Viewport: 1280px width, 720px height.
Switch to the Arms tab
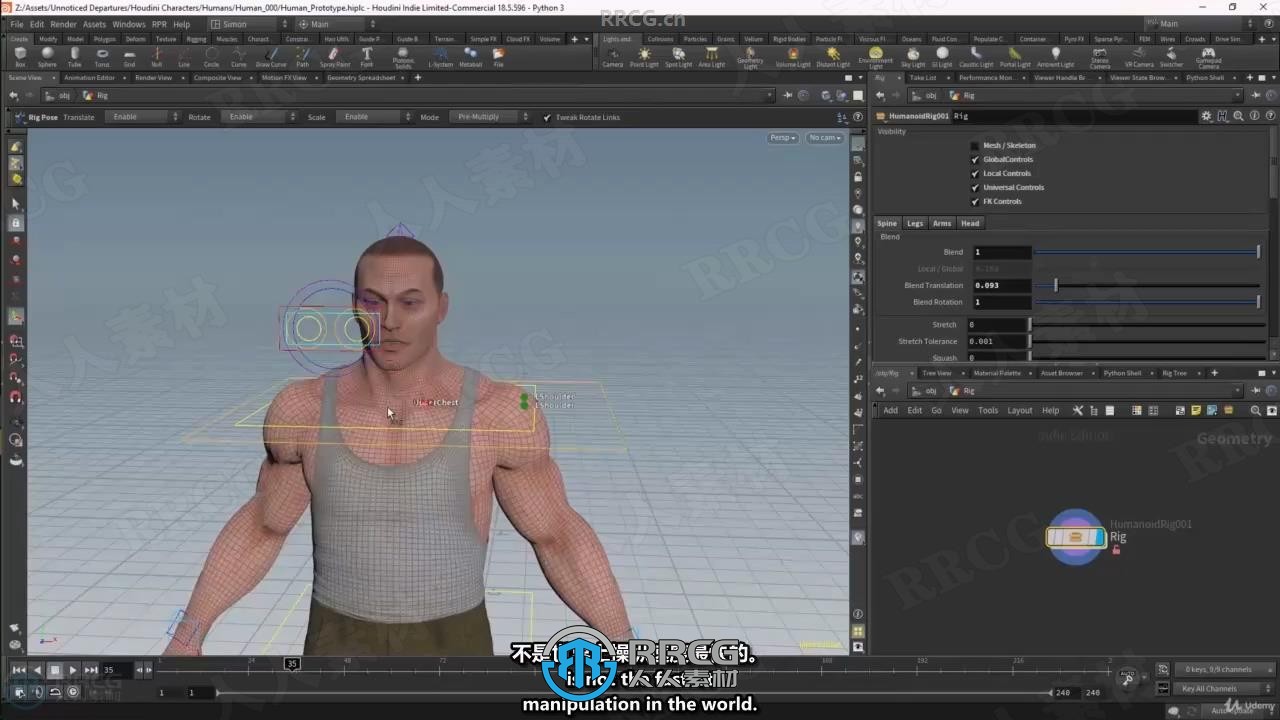(942, 223)
